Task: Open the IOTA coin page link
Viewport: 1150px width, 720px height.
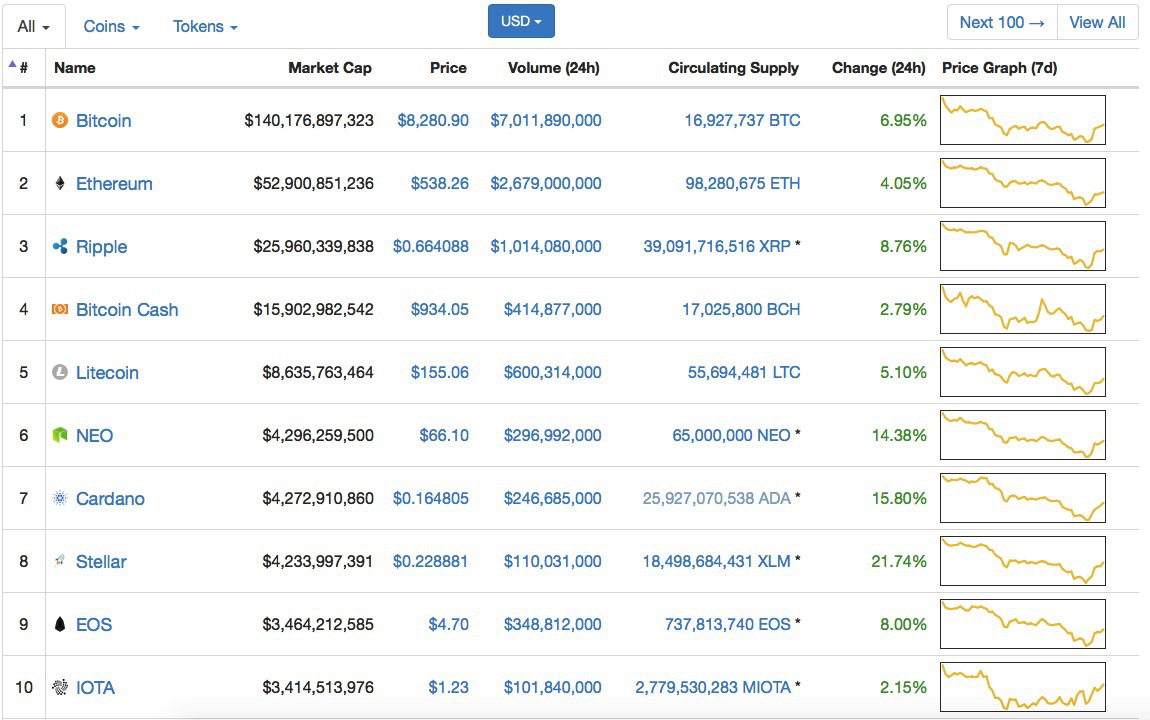Action: point(95,688)
